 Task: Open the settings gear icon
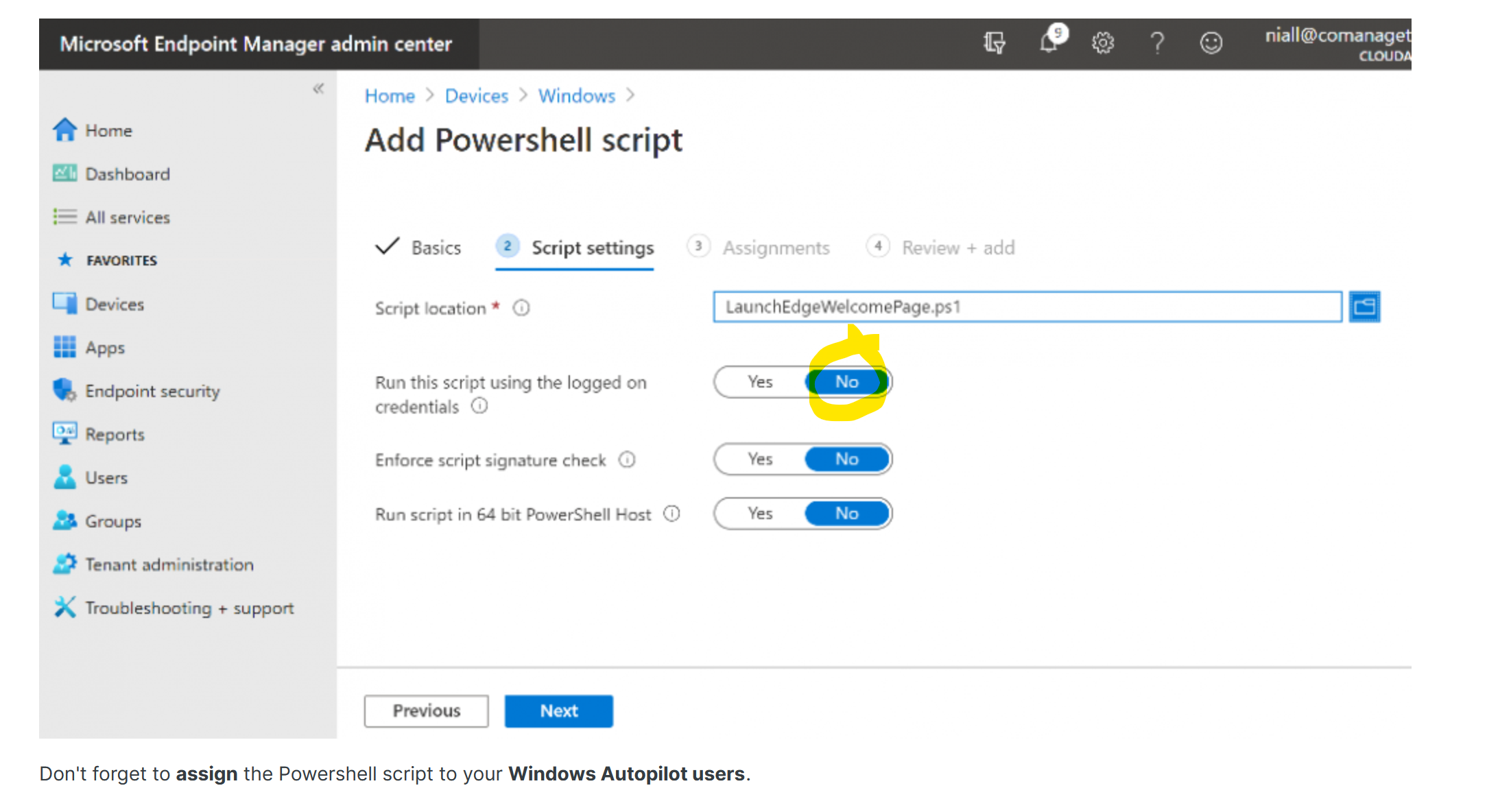[1102, 43]
